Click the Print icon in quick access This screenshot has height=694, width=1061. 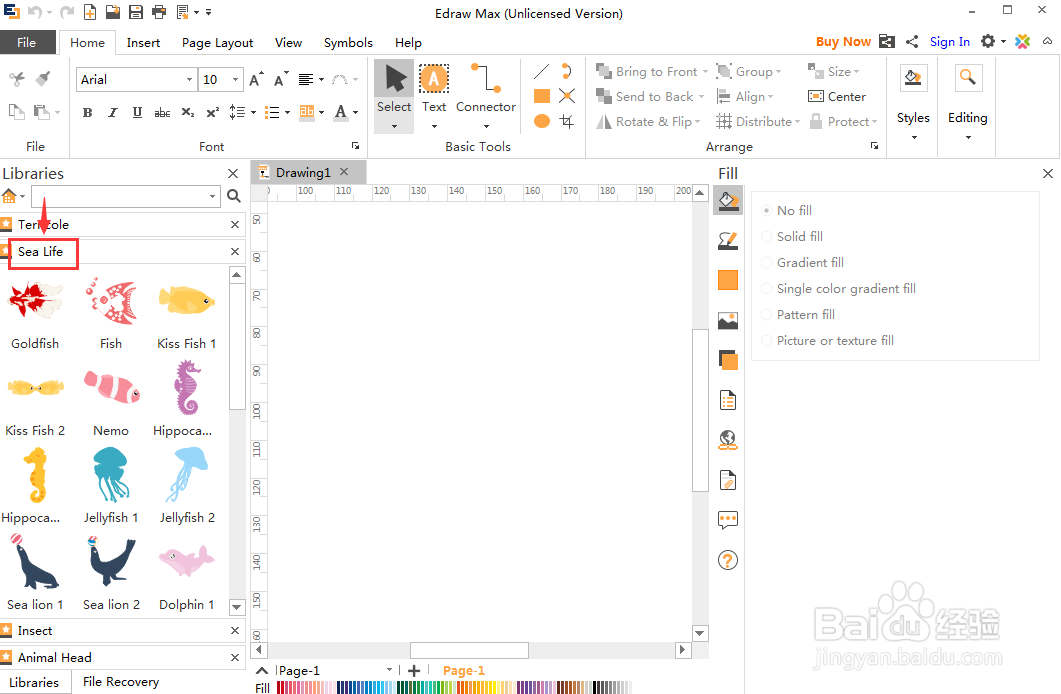click(158, 11)
